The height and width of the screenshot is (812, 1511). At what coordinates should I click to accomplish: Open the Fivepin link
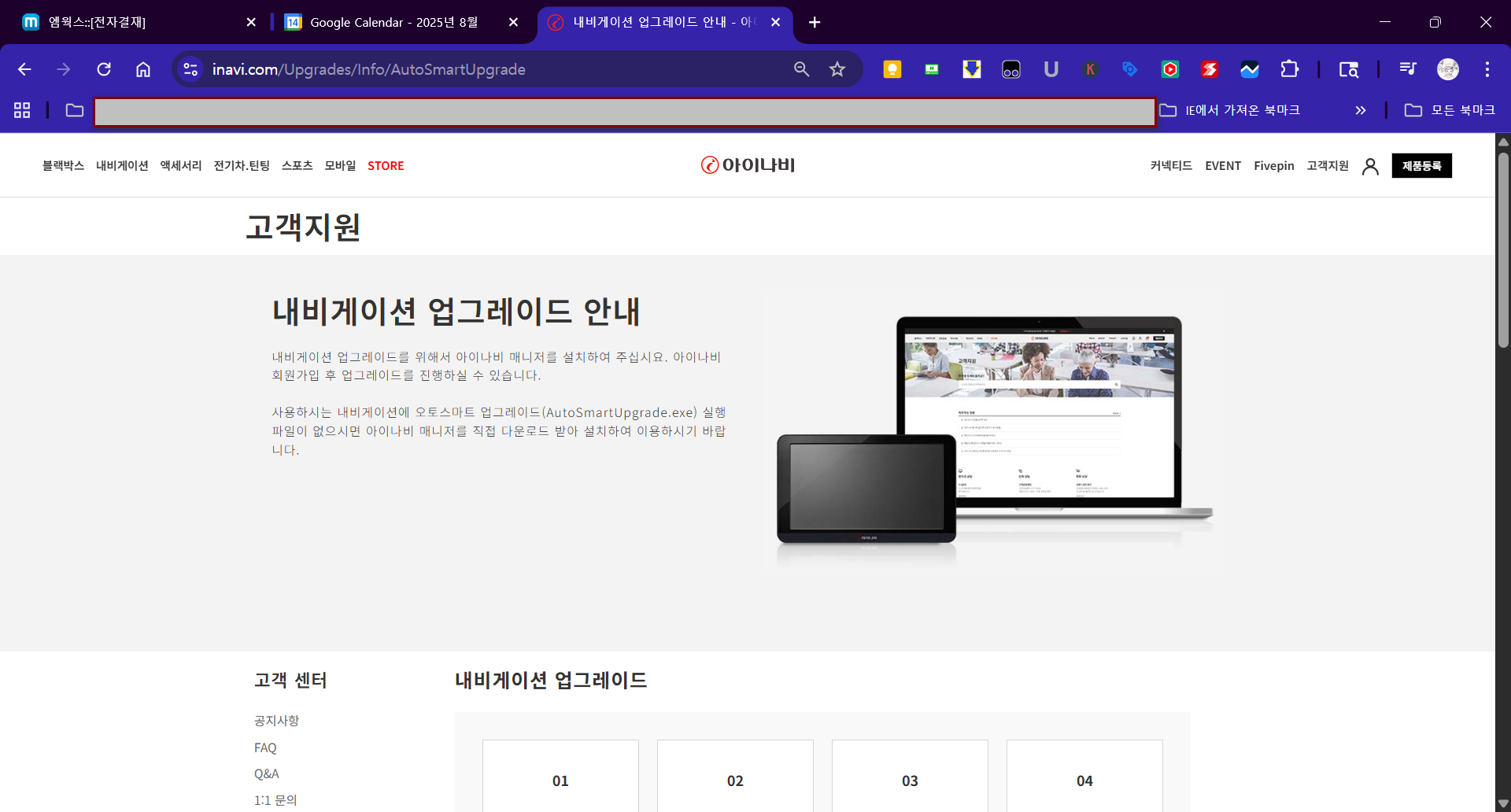coord(1274,165)
